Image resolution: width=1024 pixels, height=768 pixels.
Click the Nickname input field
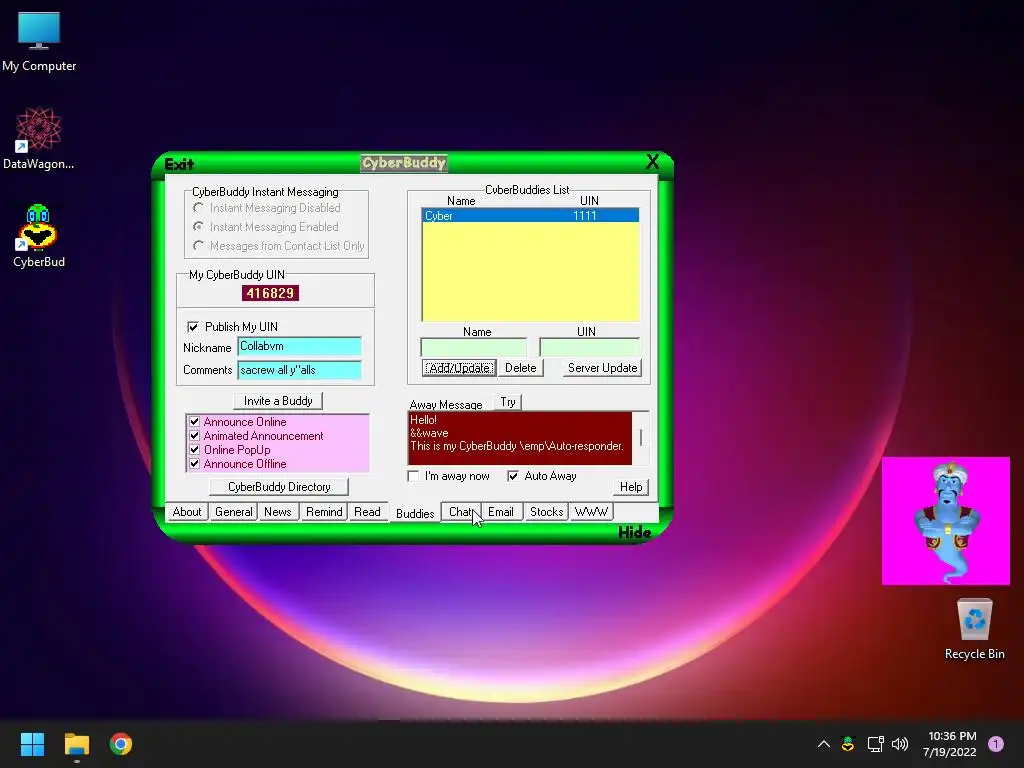299,347
